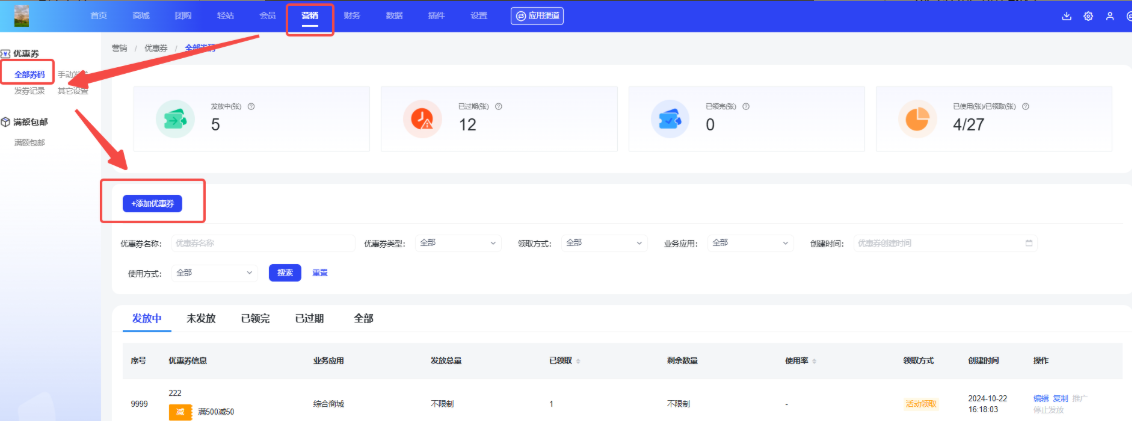
Task: Click the 已领取 column sort icon
Action: coord(578,360)
